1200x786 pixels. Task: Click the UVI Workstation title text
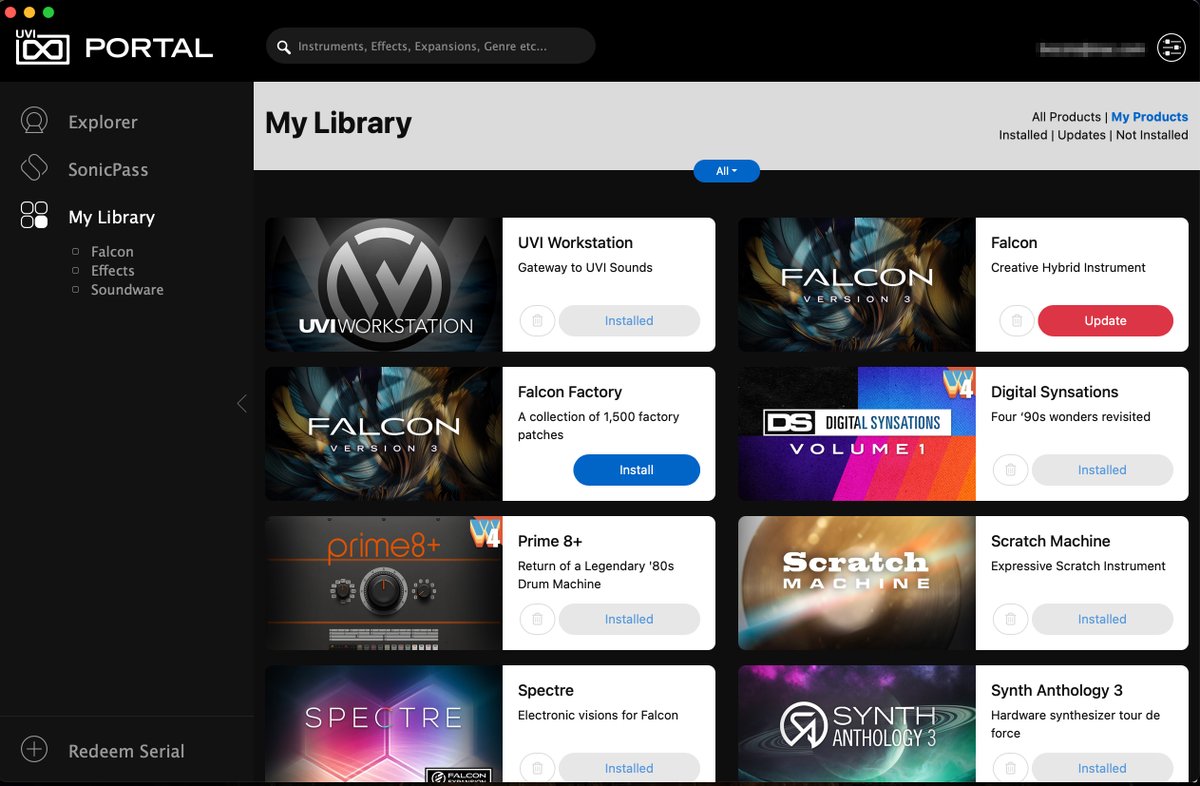[575, 243]
